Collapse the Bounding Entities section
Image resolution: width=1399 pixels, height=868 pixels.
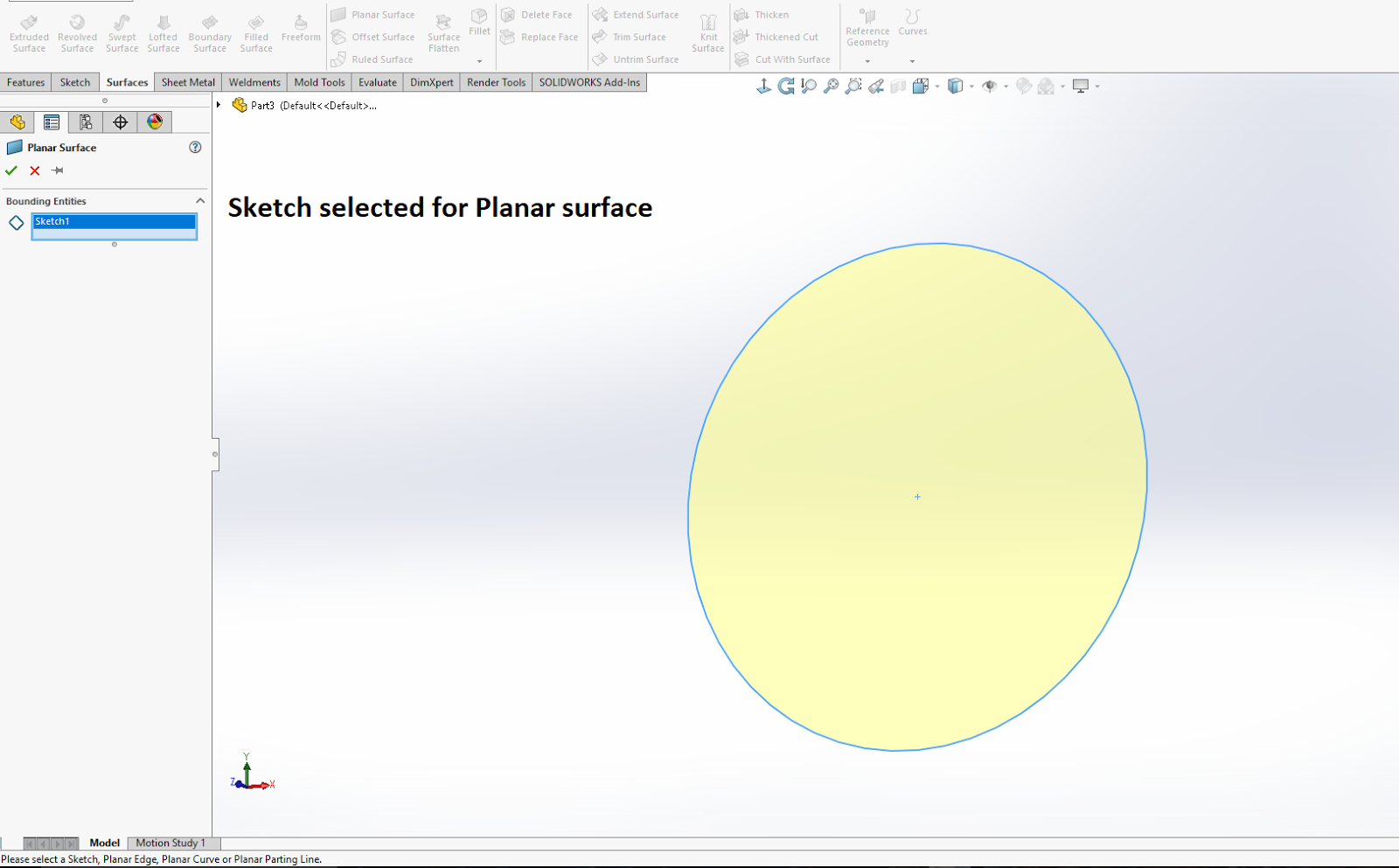tap(200, 200)
